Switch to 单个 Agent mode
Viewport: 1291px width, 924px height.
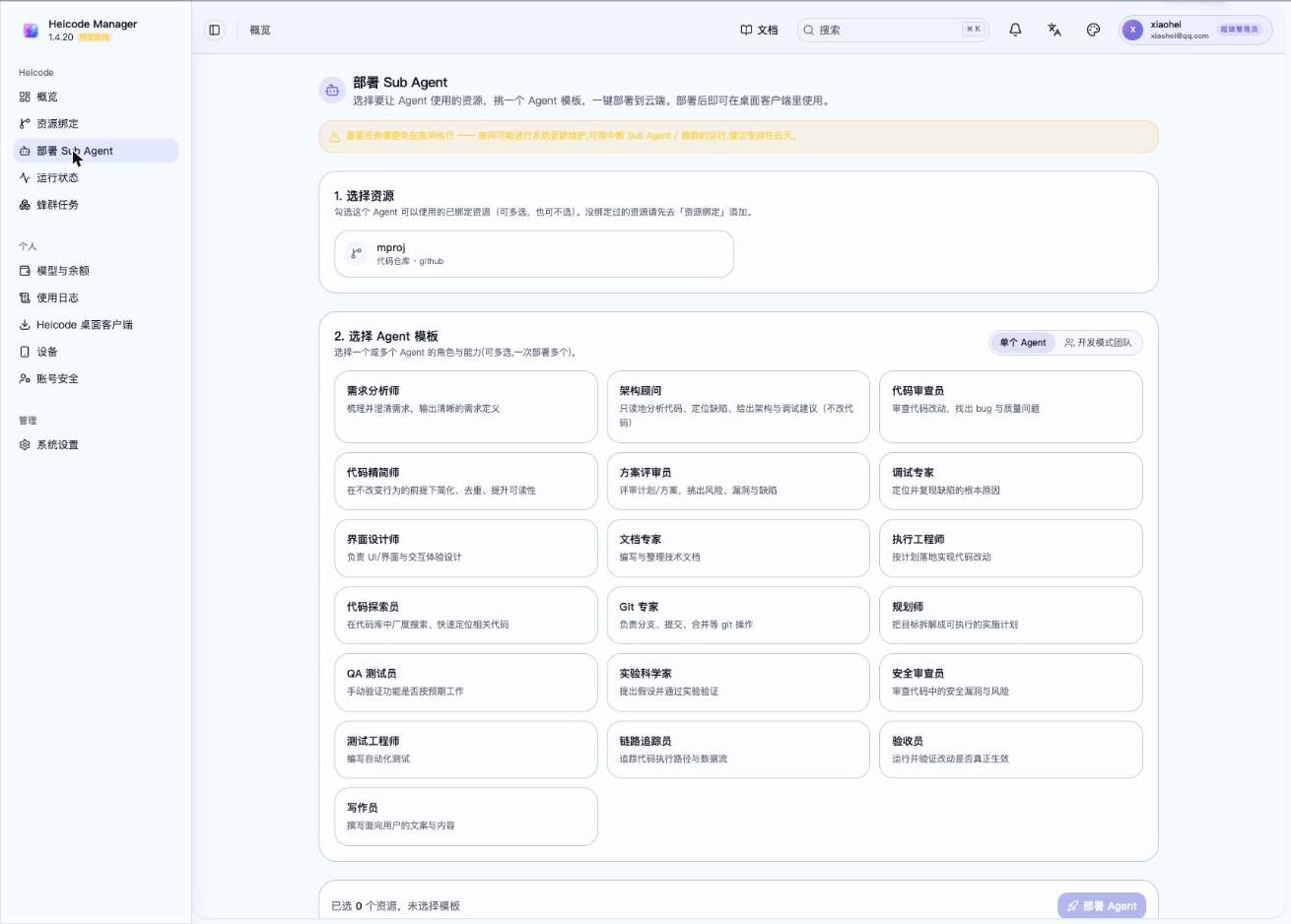pyautogui.click(x=1022, y=343)
